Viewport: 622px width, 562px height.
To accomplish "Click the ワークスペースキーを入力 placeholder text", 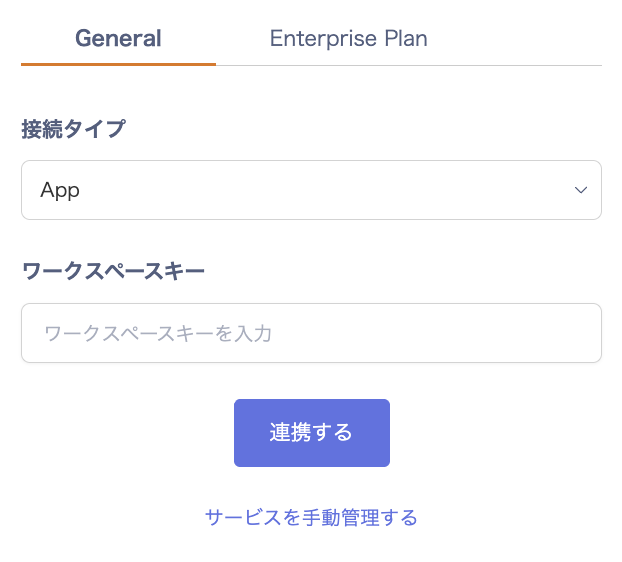I will click(158, 333).
